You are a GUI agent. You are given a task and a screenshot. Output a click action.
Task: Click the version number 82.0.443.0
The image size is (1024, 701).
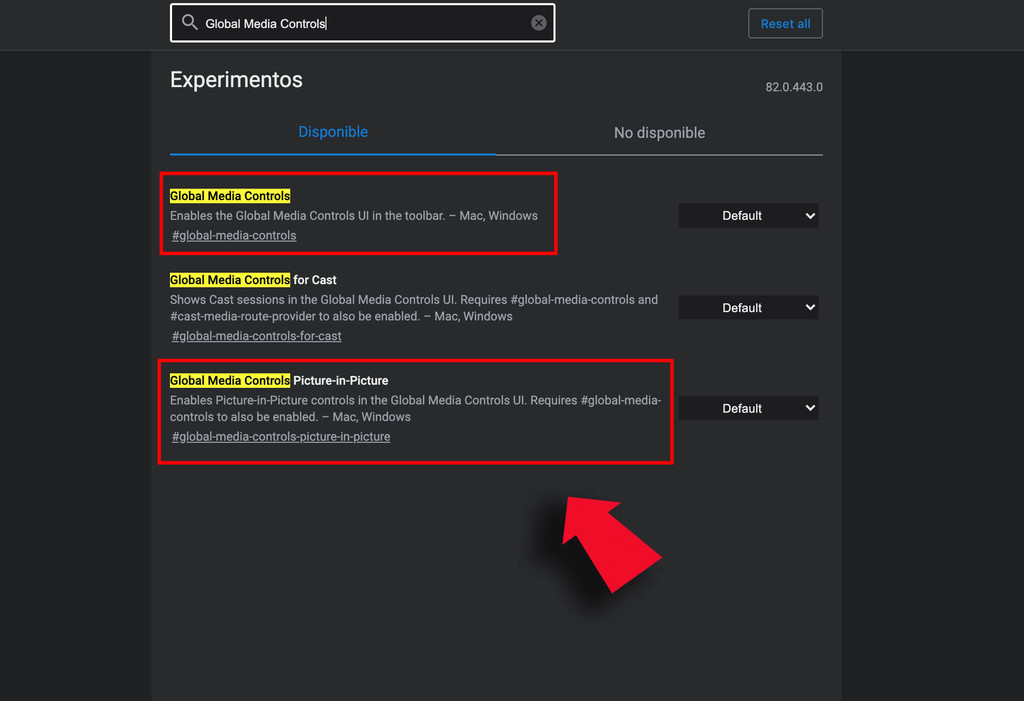794,88
